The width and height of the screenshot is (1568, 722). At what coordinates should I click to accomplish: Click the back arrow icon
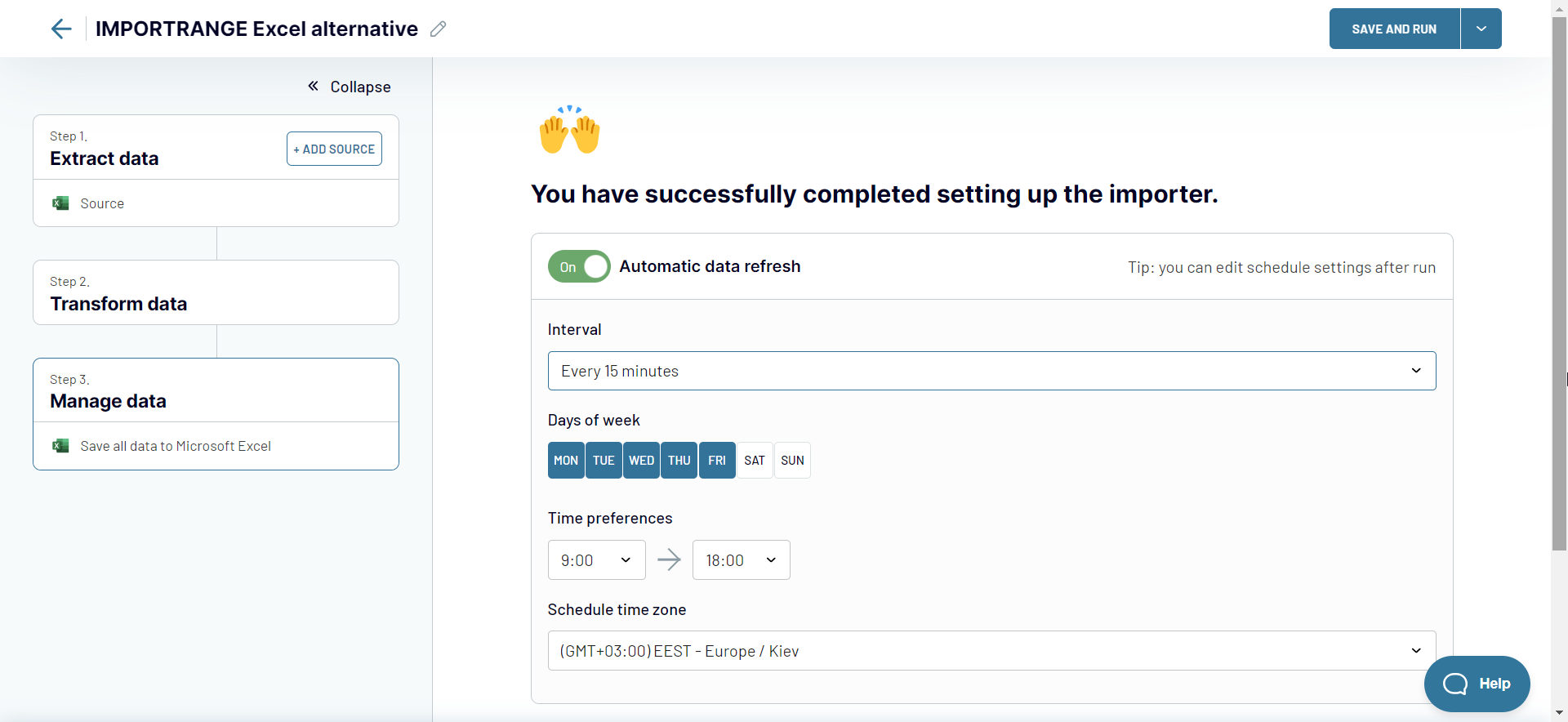(x=61, y=29)
